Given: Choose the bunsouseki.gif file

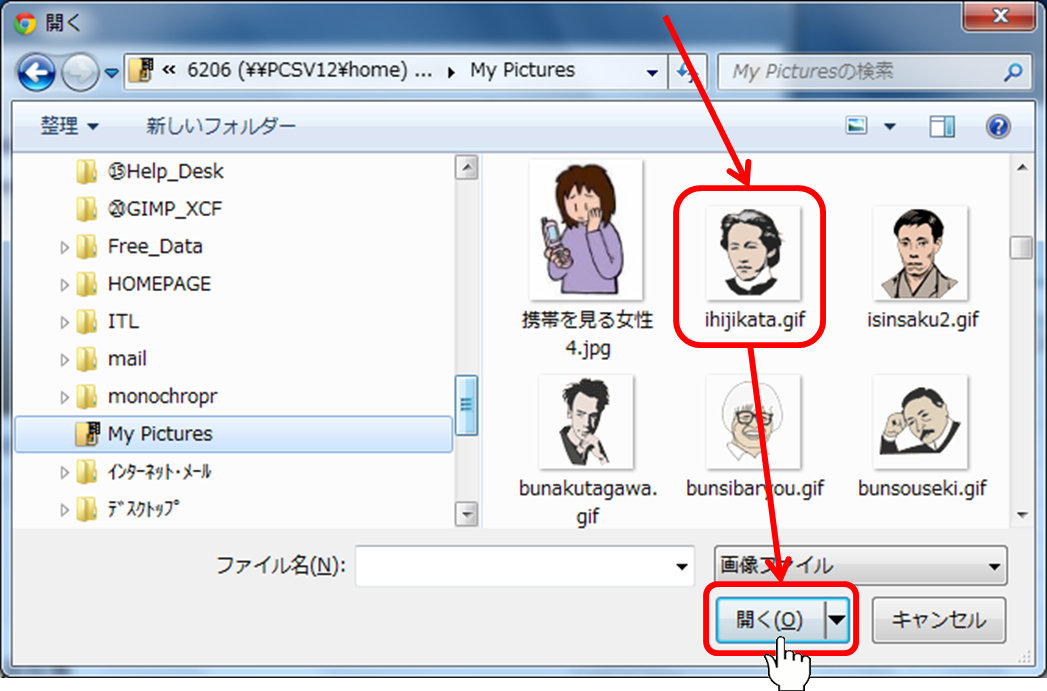Looking at the screenshot, I should point(921,422).
